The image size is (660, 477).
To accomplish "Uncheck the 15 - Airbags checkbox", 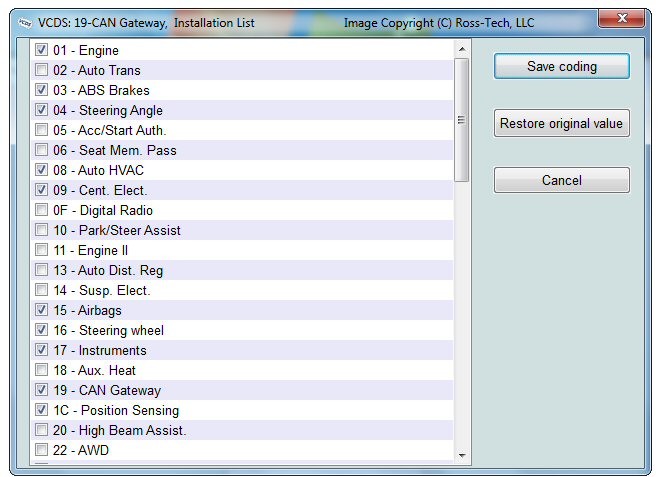I will point(41,309).
